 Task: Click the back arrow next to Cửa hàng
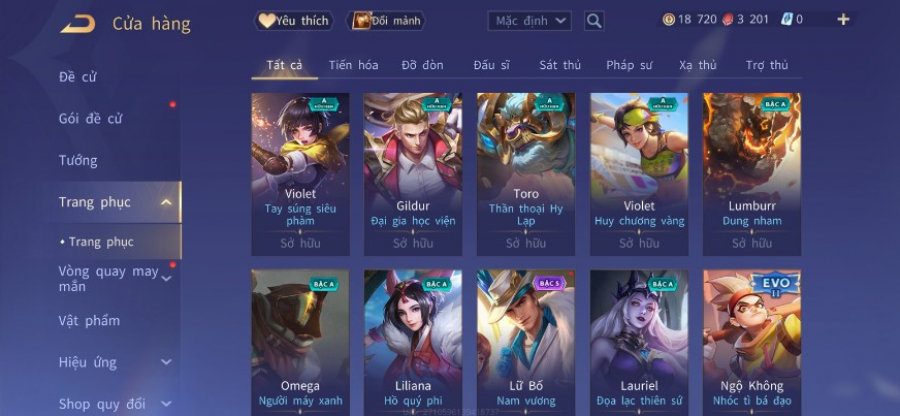[x=77, y=24]
